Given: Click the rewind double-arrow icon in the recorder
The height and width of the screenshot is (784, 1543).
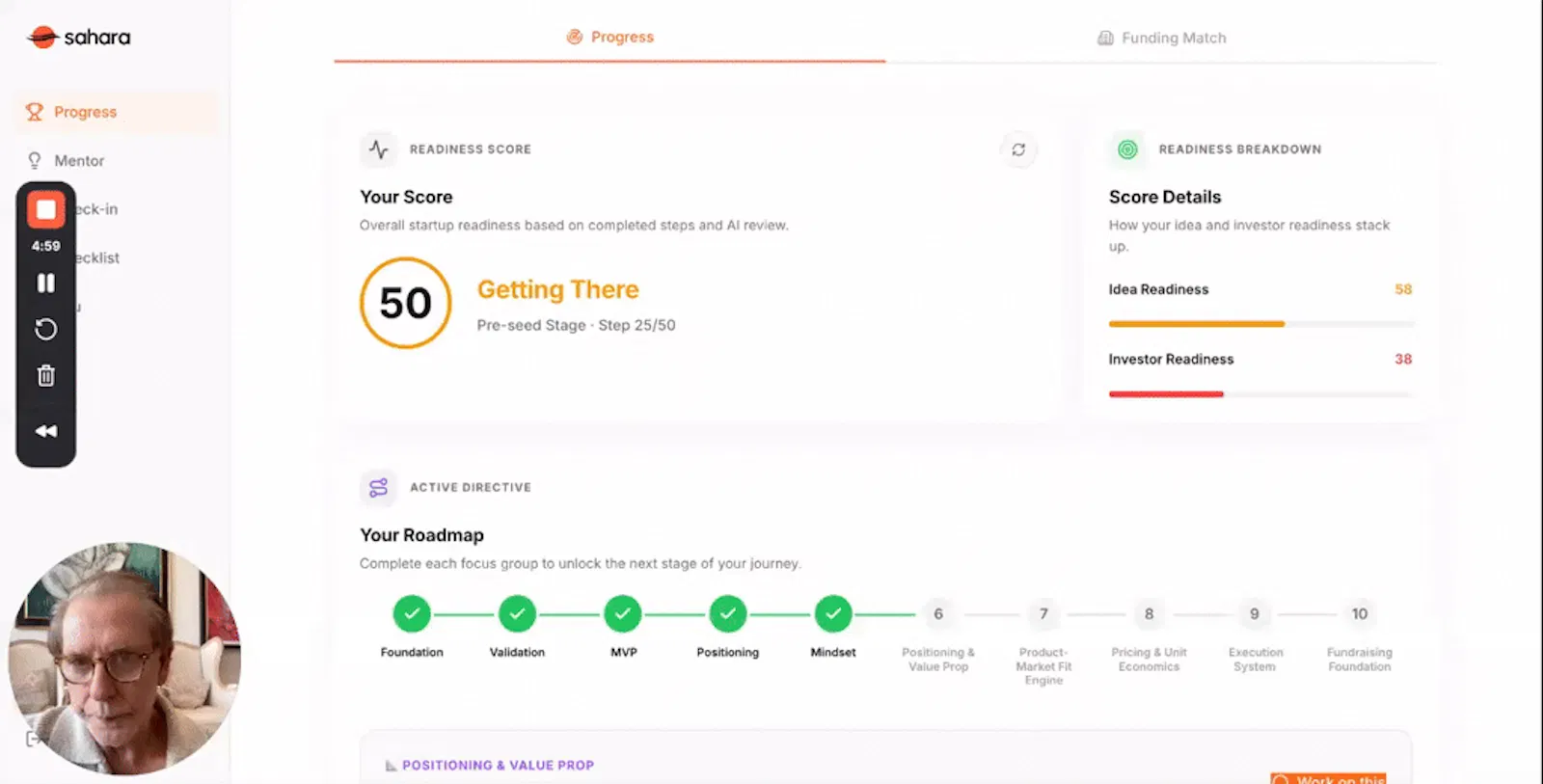Looking at the screenshot, I should [45, 431].
